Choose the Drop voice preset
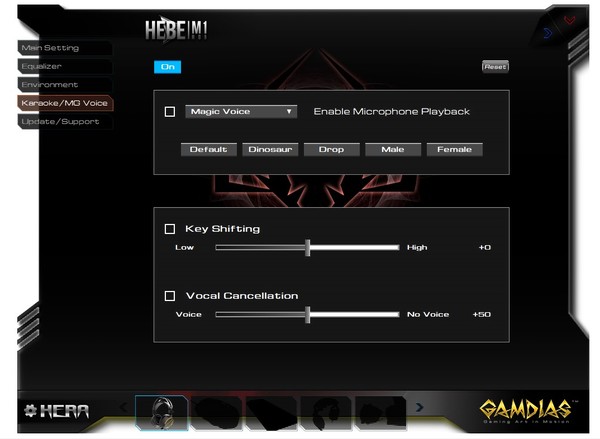The width and height of the screenshot is (600, 439). click(x=331, y=150)
